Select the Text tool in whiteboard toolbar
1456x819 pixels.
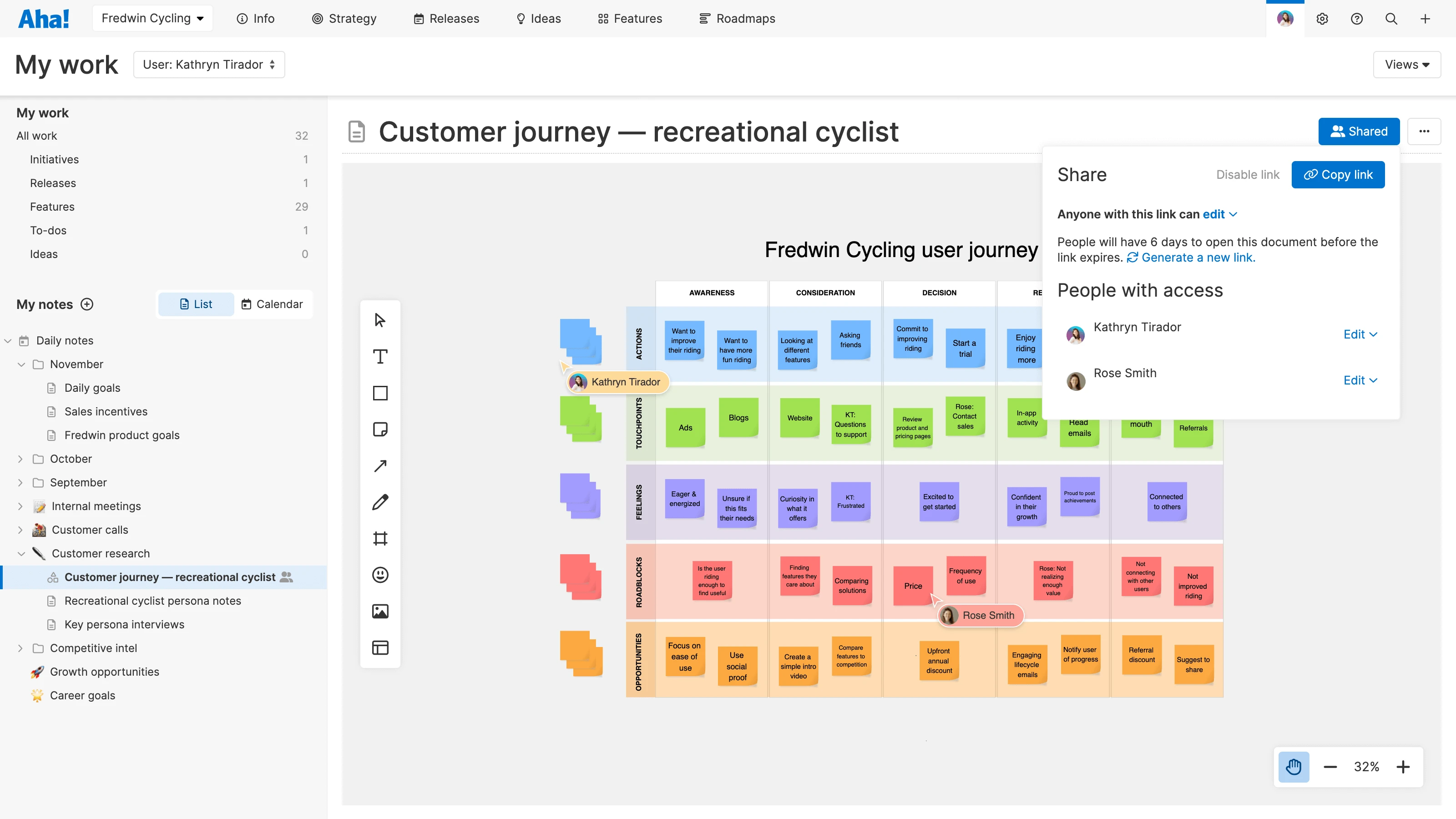380,357
